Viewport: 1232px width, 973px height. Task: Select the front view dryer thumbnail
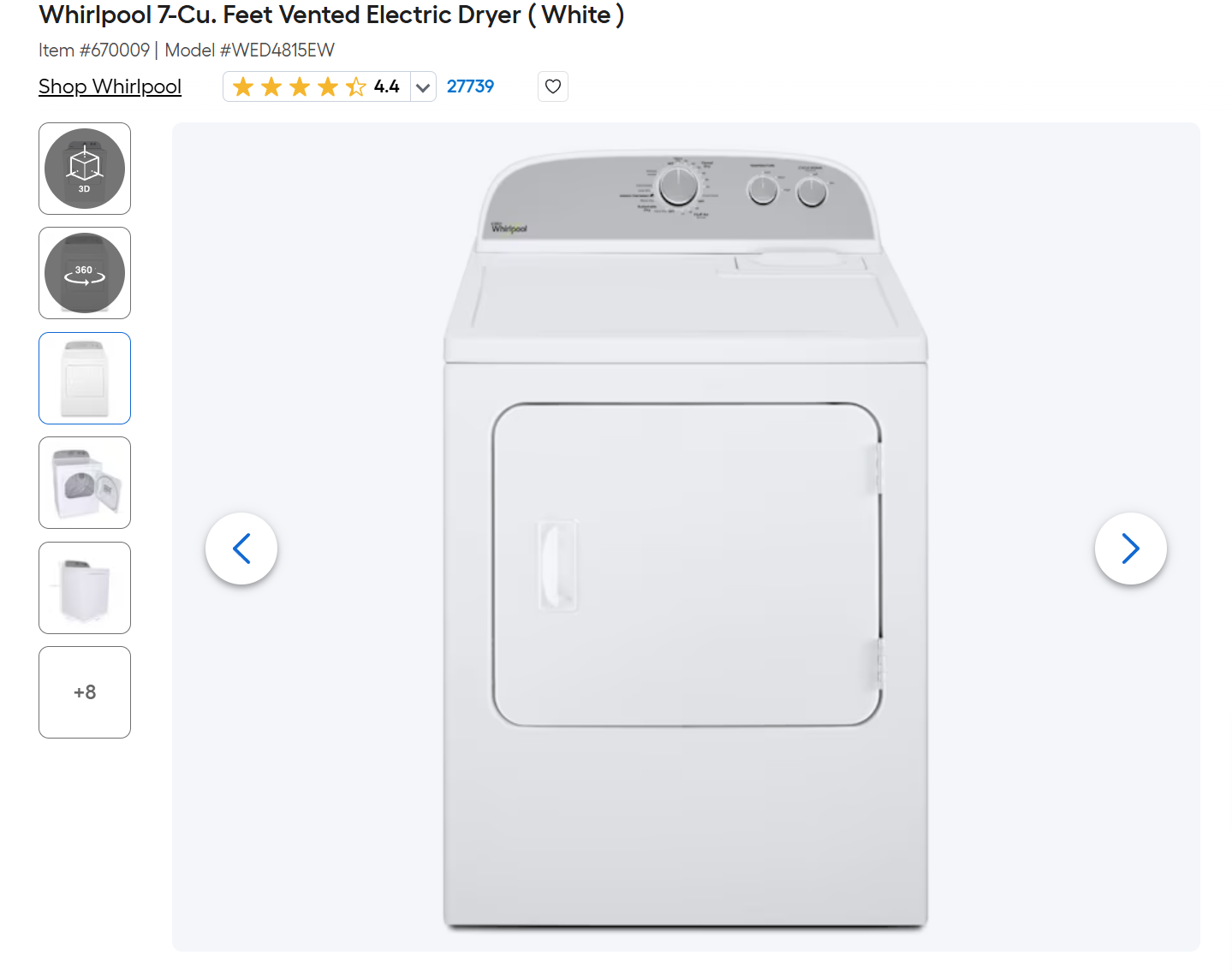(85, 378)
